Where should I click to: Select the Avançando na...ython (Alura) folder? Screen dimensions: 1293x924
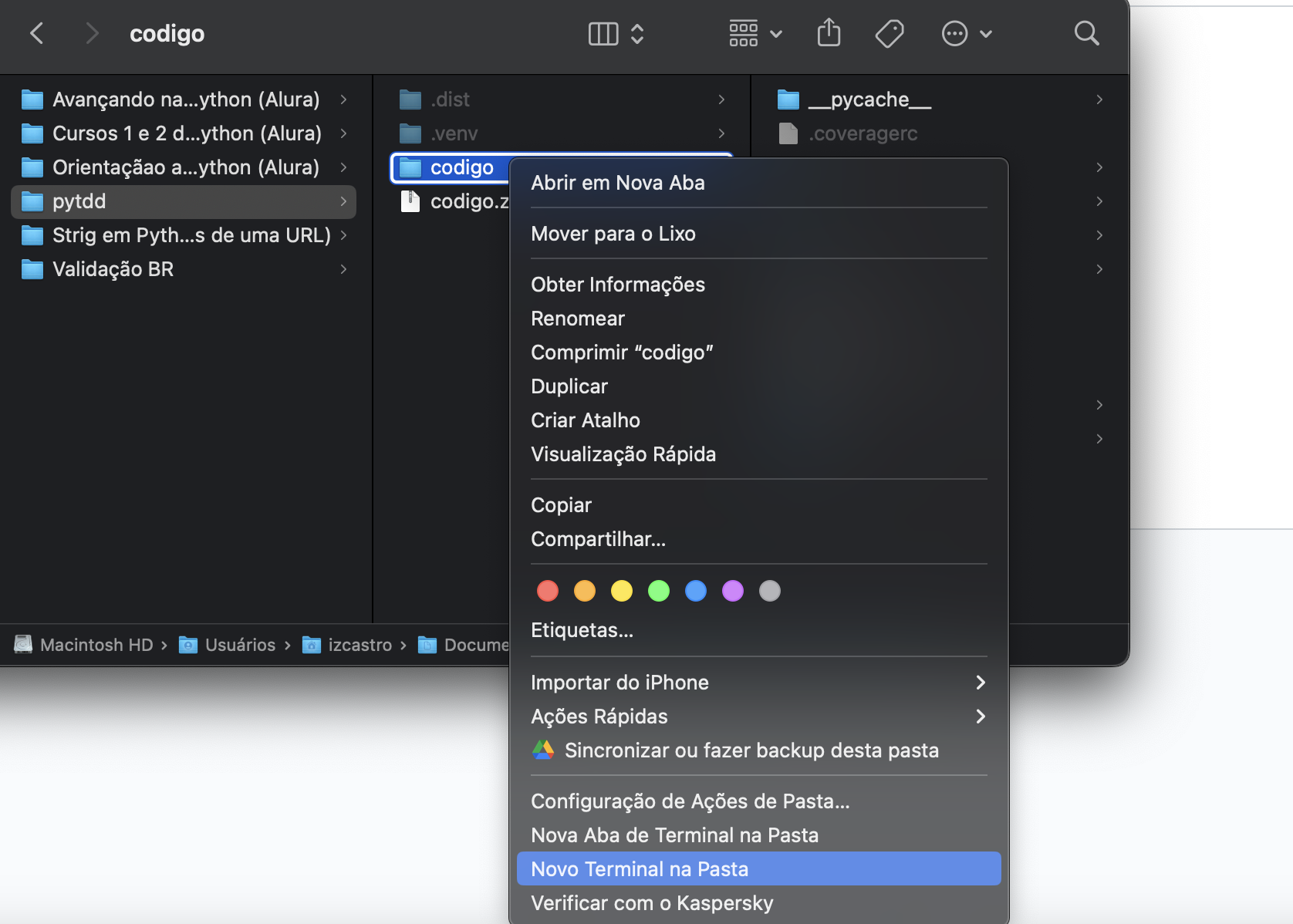pyautogui.click(x=184, y=99)
